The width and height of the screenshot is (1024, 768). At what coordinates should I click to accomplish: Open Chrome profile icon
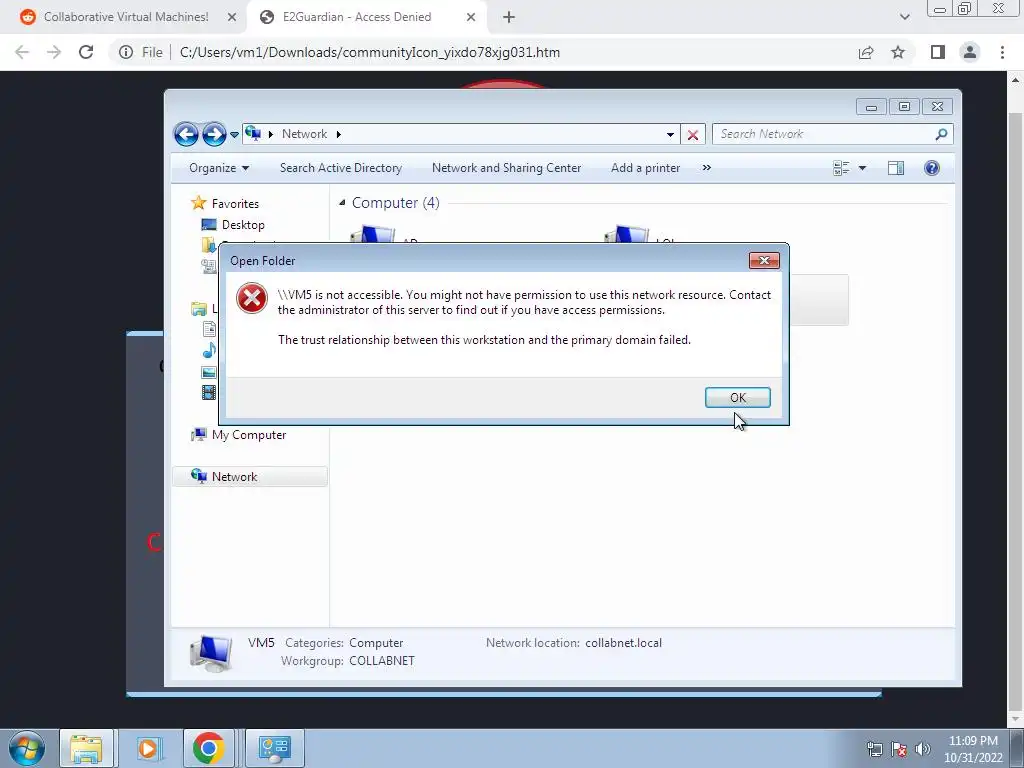pos(970,52)
